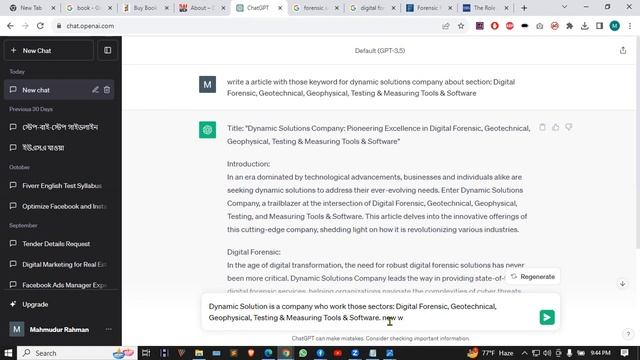This screenshot has height=360, width=640.
Task: Open the 'Facebook Ads Manager' chat
Action: (59, 285)
